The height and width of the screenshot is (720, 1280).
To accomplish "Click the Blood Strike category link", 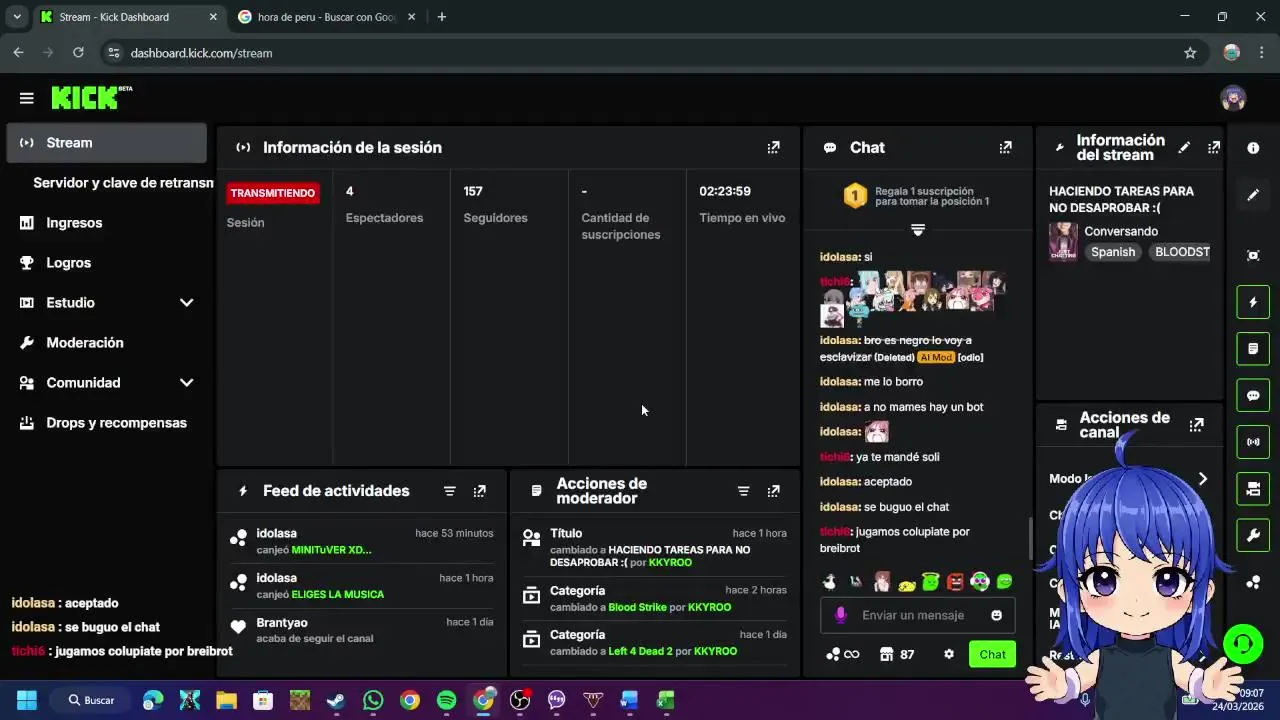I will [637, 607].
